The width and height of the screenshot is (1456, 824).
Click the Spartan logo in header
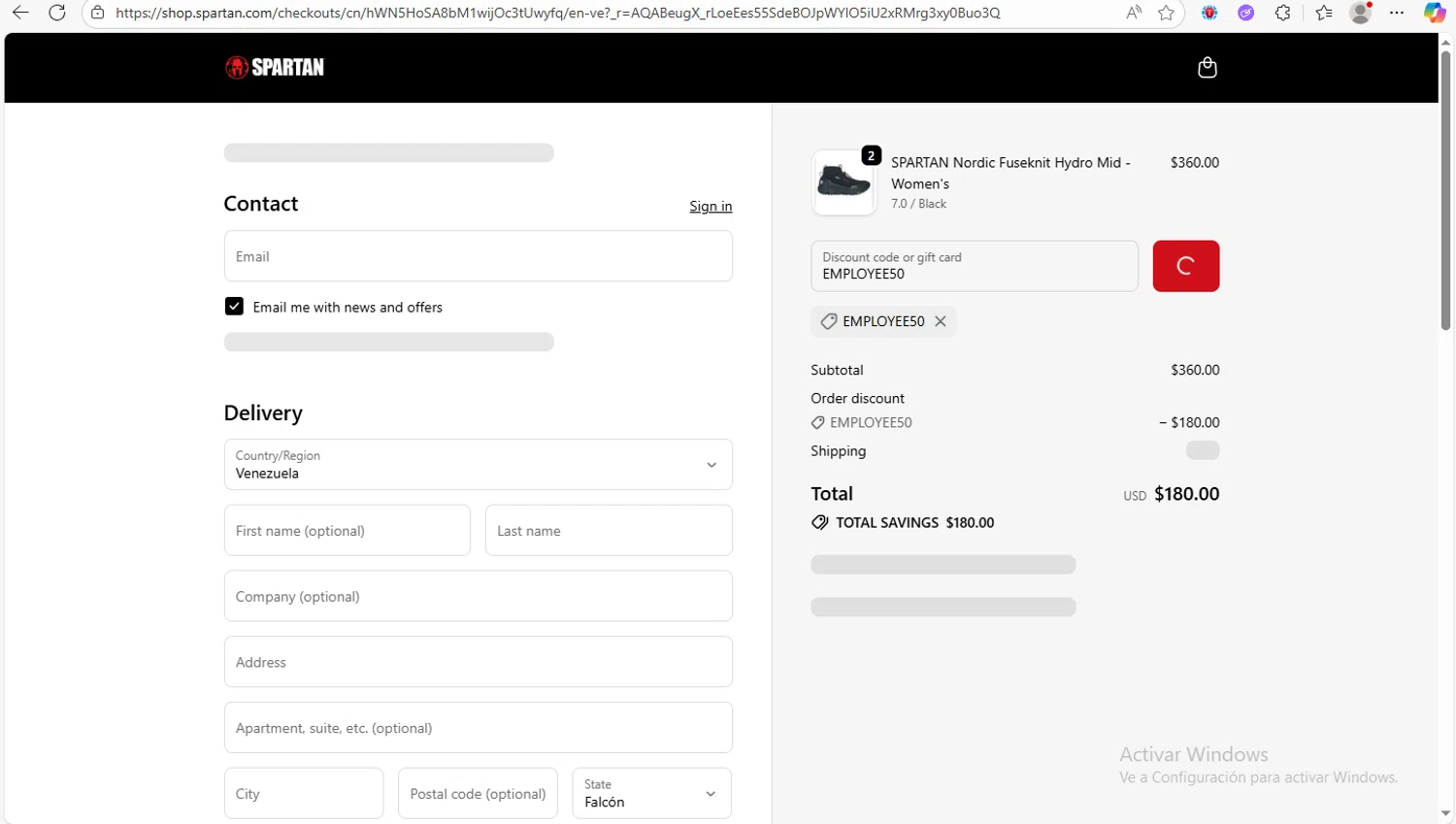pos(275,67)
